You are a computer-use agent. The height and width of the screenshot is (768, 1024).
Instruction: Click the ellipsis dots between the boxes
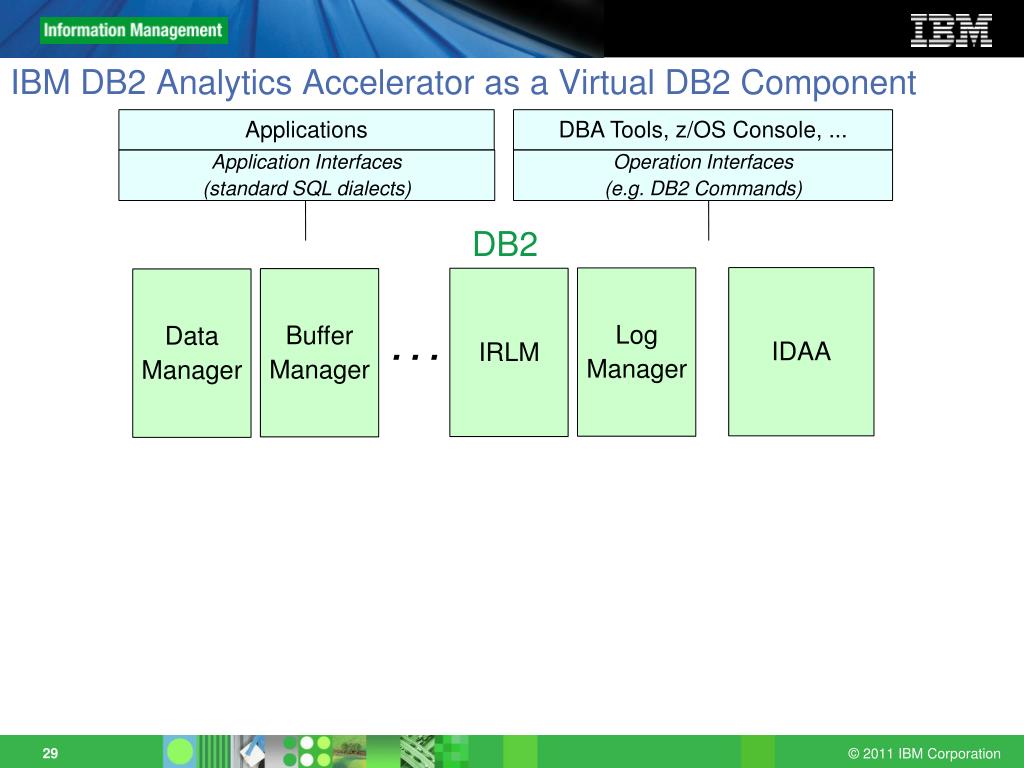point(415,357)
